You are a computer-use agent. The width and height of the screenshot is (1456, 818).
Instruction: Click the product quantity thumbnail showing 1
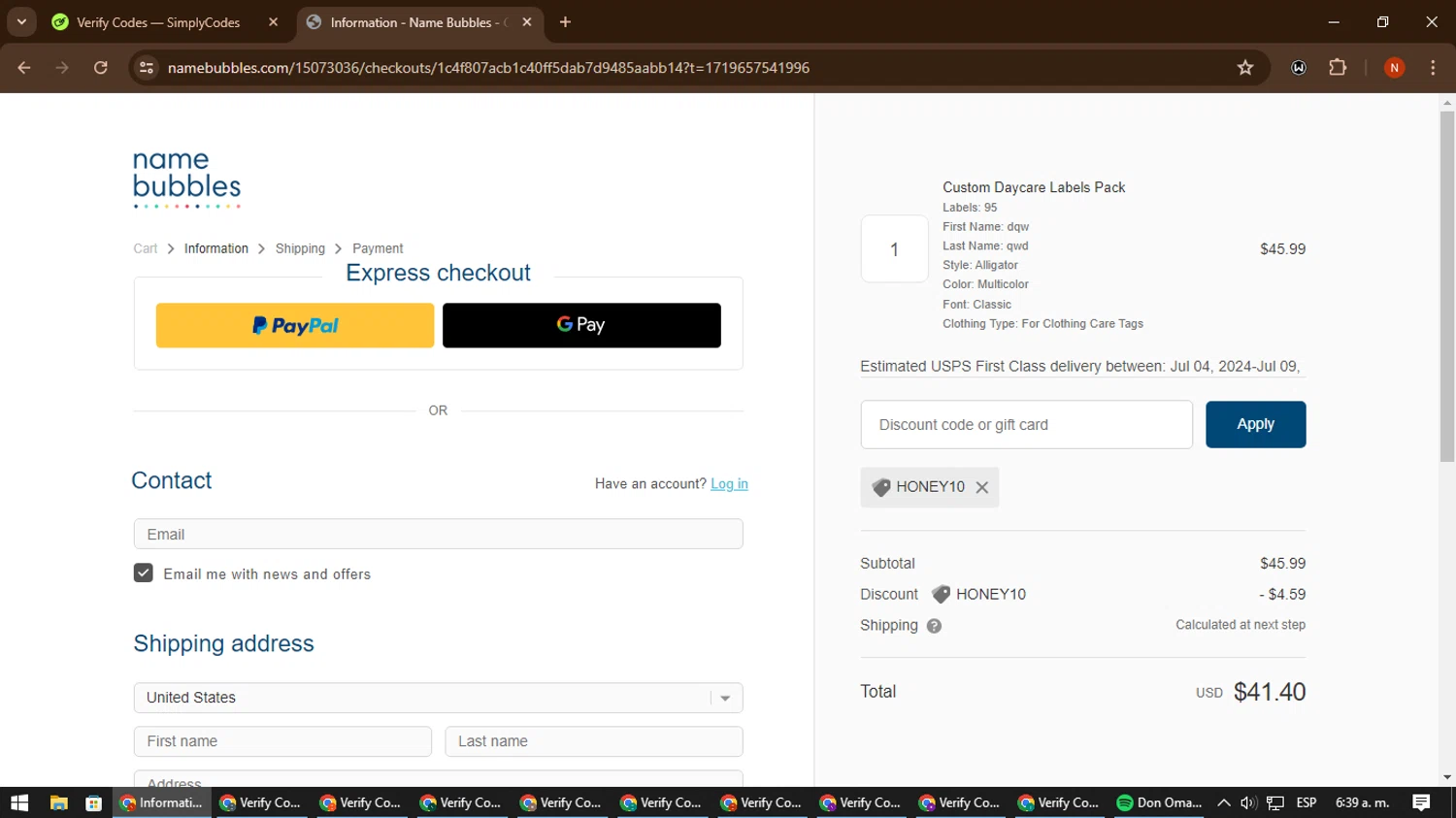894,249
